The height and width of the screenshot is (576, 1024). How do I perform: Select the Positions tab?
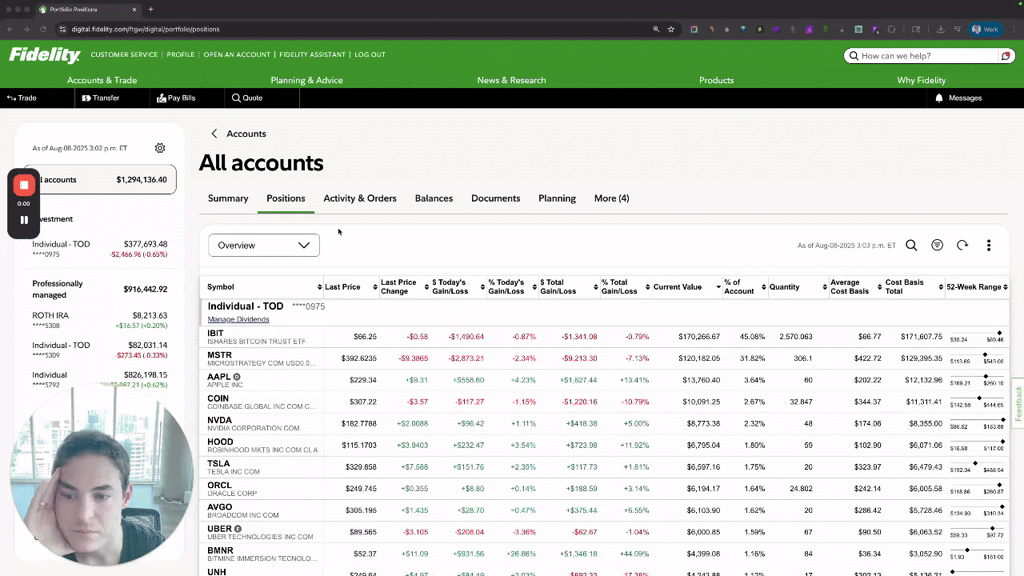(x=285, y=199)
